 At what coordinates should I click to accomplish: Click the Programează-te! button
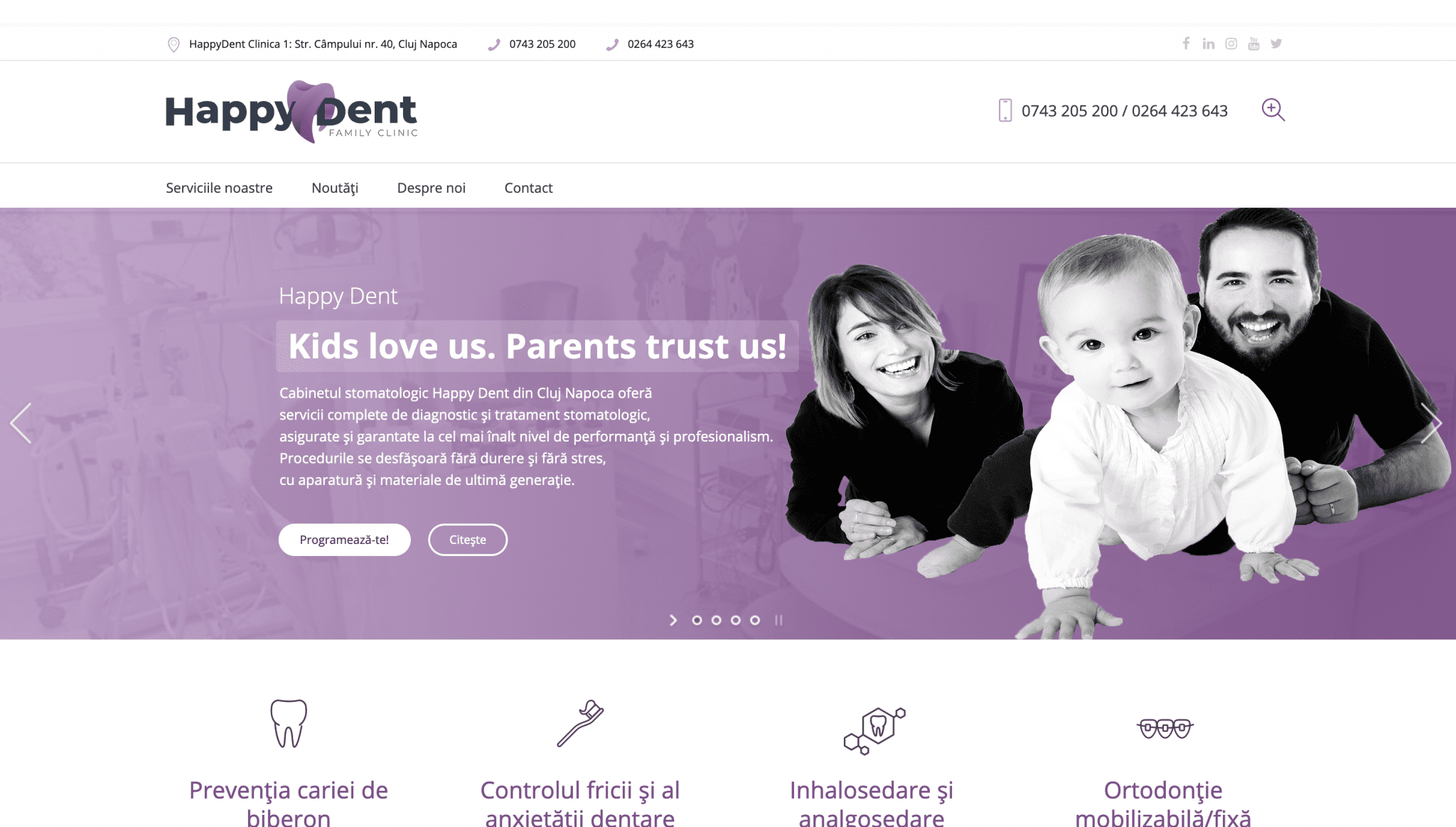pyautogui.click(x=345, y=540)
